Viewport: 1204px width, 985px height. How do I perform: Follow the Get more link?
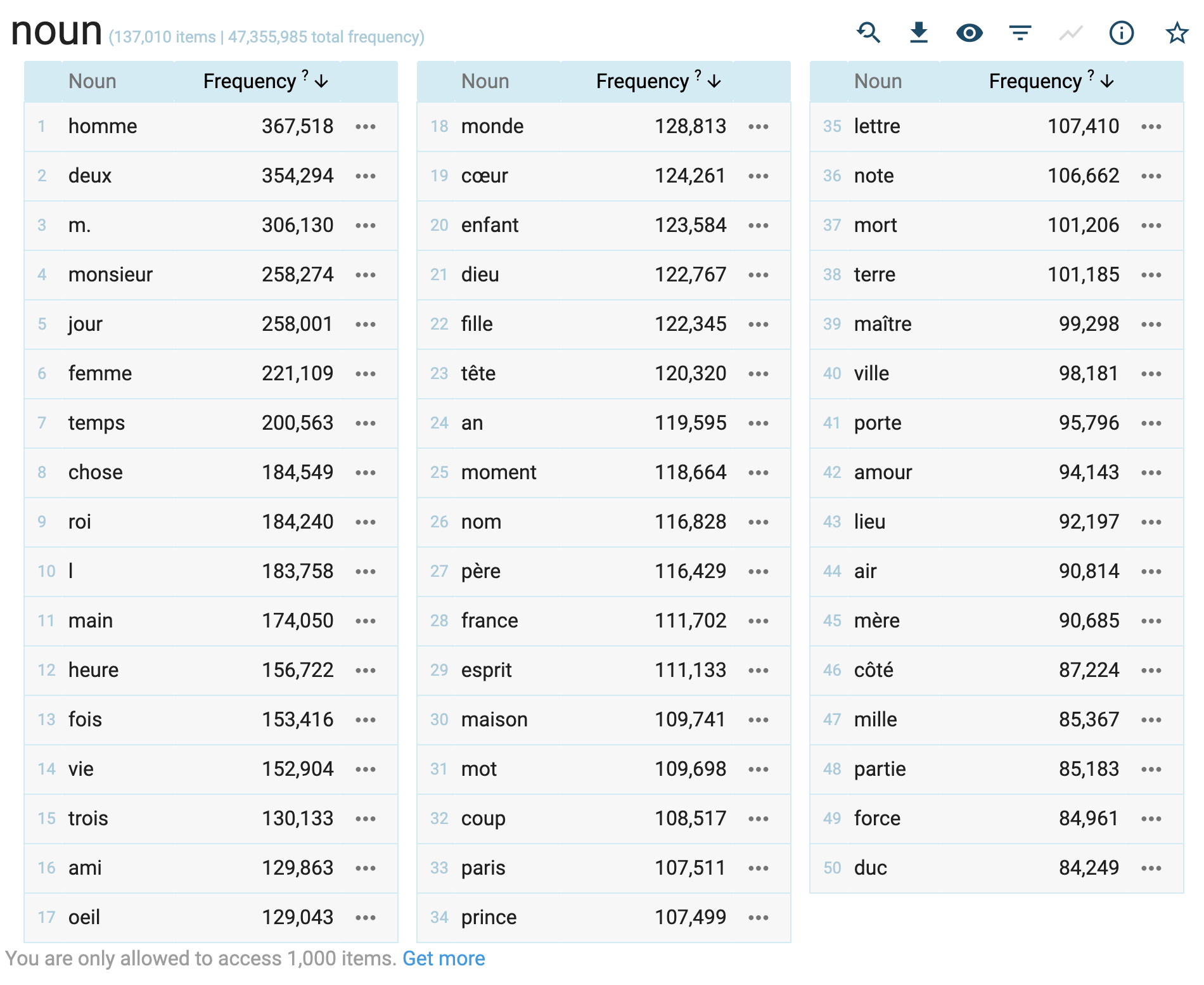(x=444, y=958)
